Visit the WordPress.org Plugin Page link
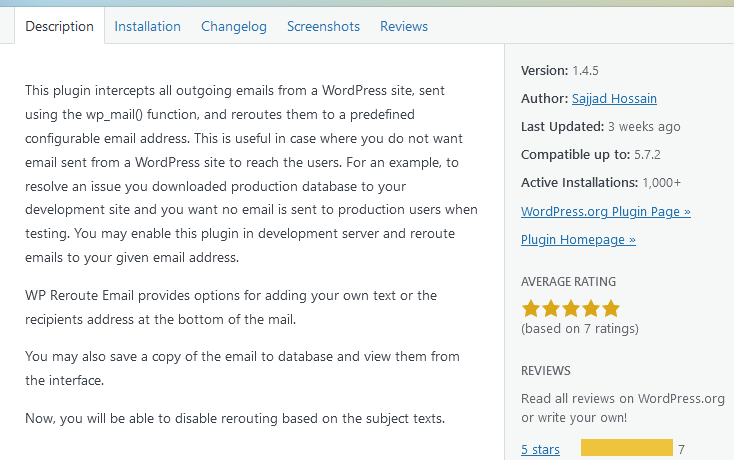Screen dimensions: 734x460 click(x=606, y=212)
